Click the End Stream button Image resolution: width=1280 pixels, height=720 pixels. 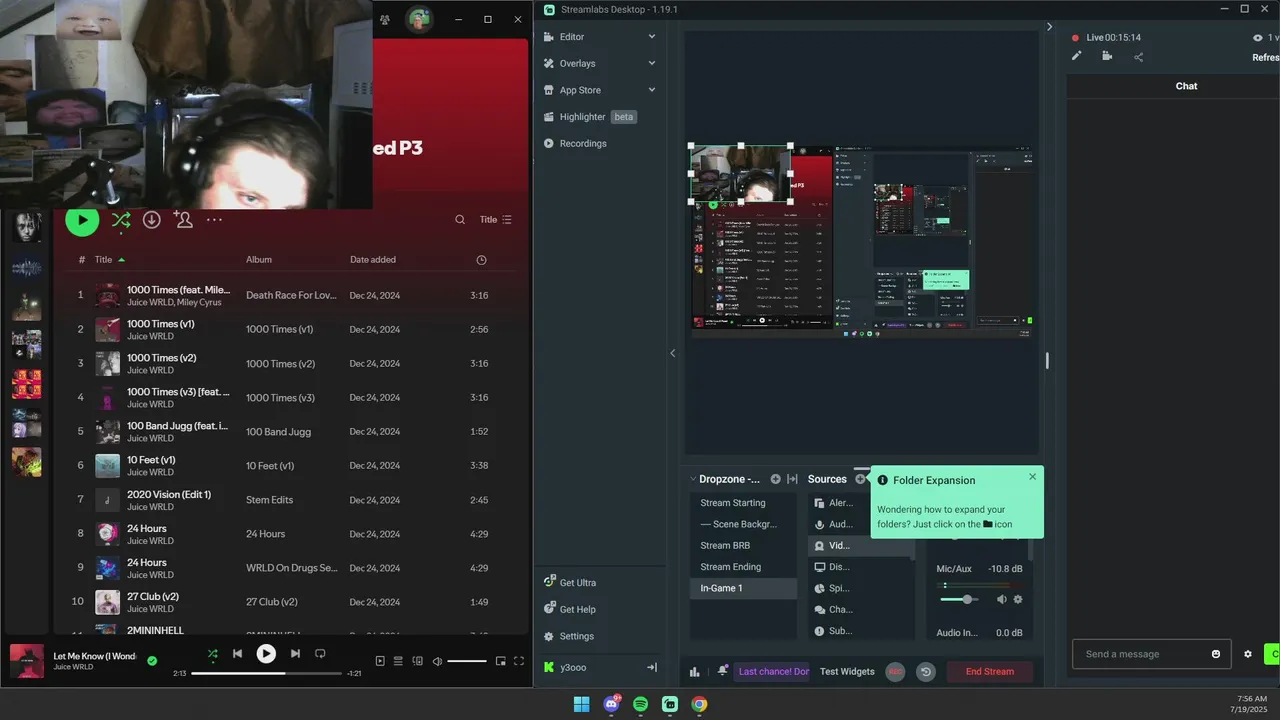(x=990, y=672)
